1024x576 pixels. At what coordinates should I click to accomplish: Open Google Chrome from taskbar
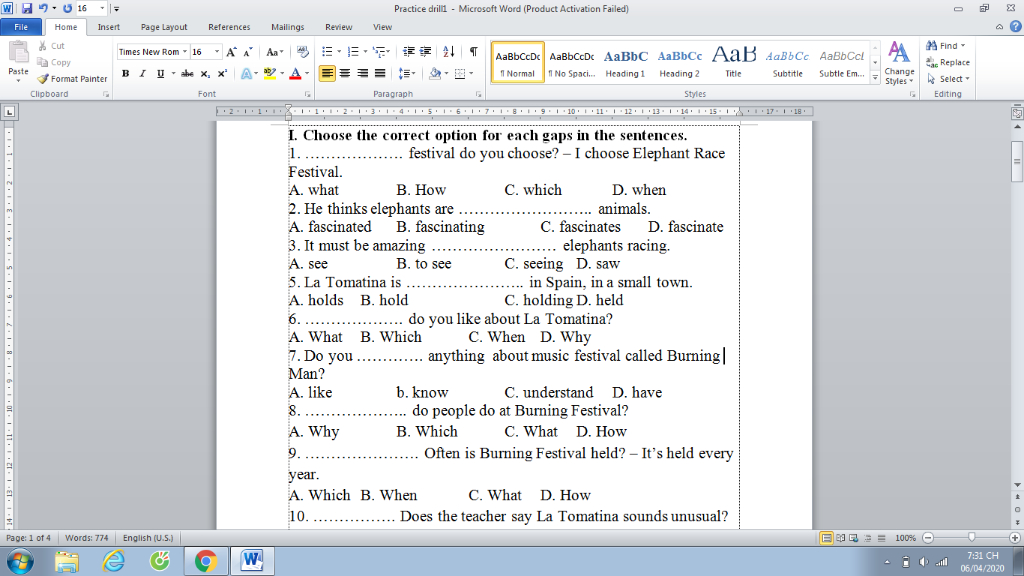[206, 561]
